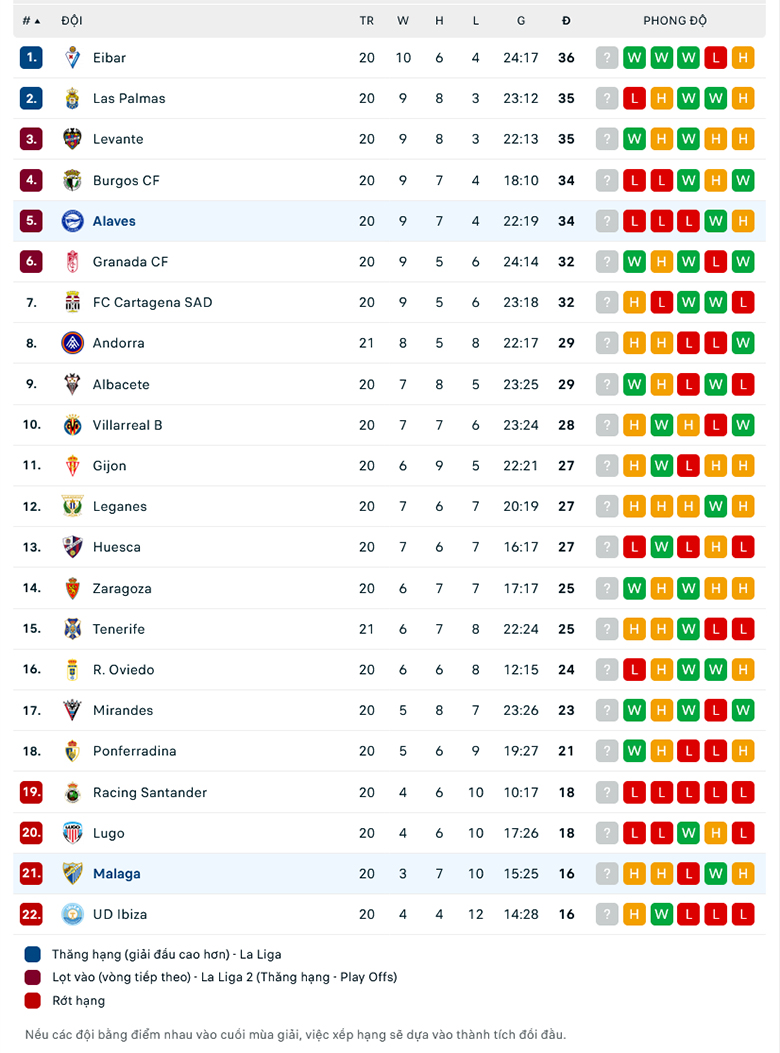The height and width of the screenshot is (1053, 780).
Task: Select the Alaves club badge
Action: click(x=73, y=221)
